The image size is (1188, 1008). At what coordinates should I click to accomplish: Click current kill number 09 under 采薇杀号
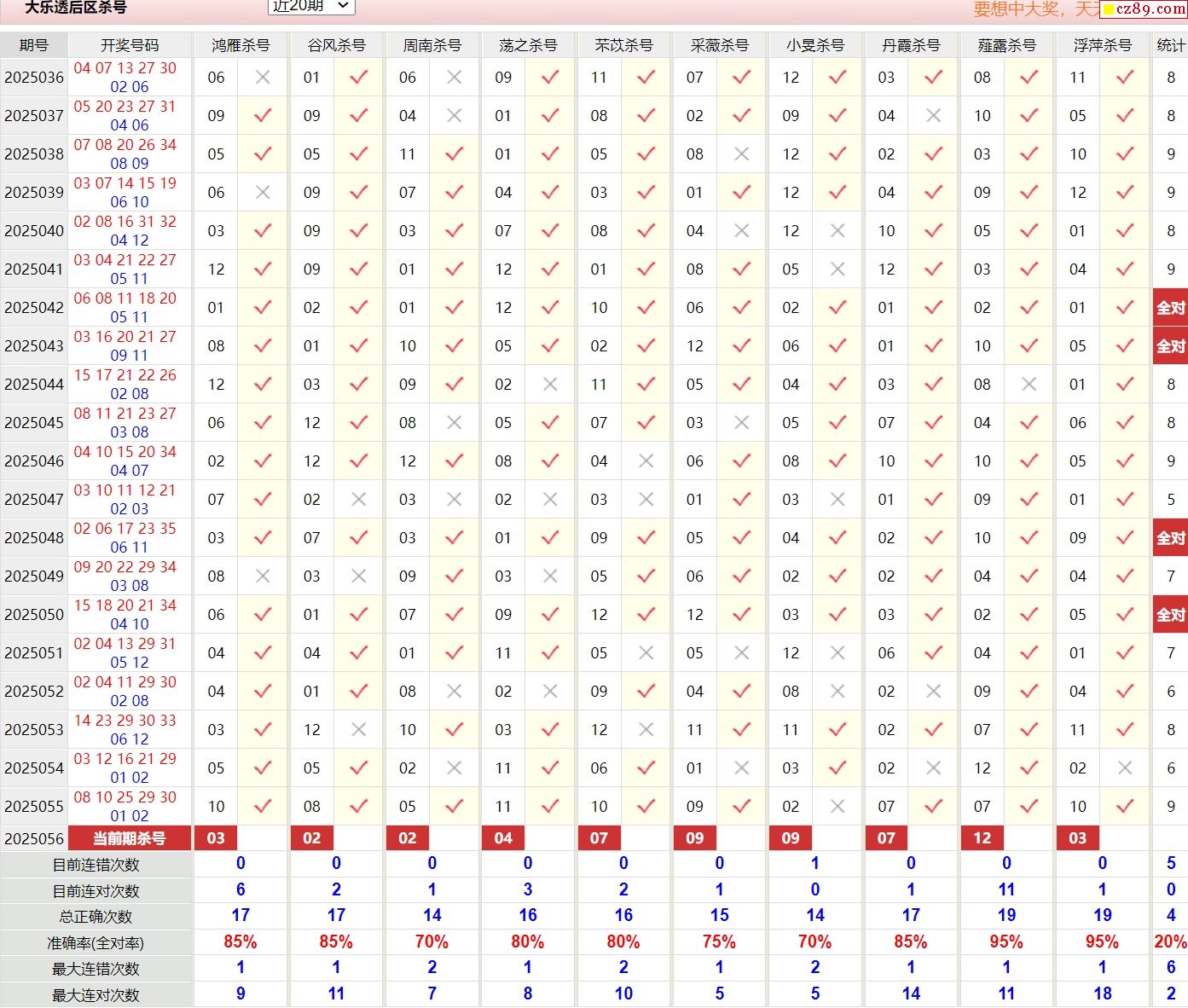click(695, 838)
